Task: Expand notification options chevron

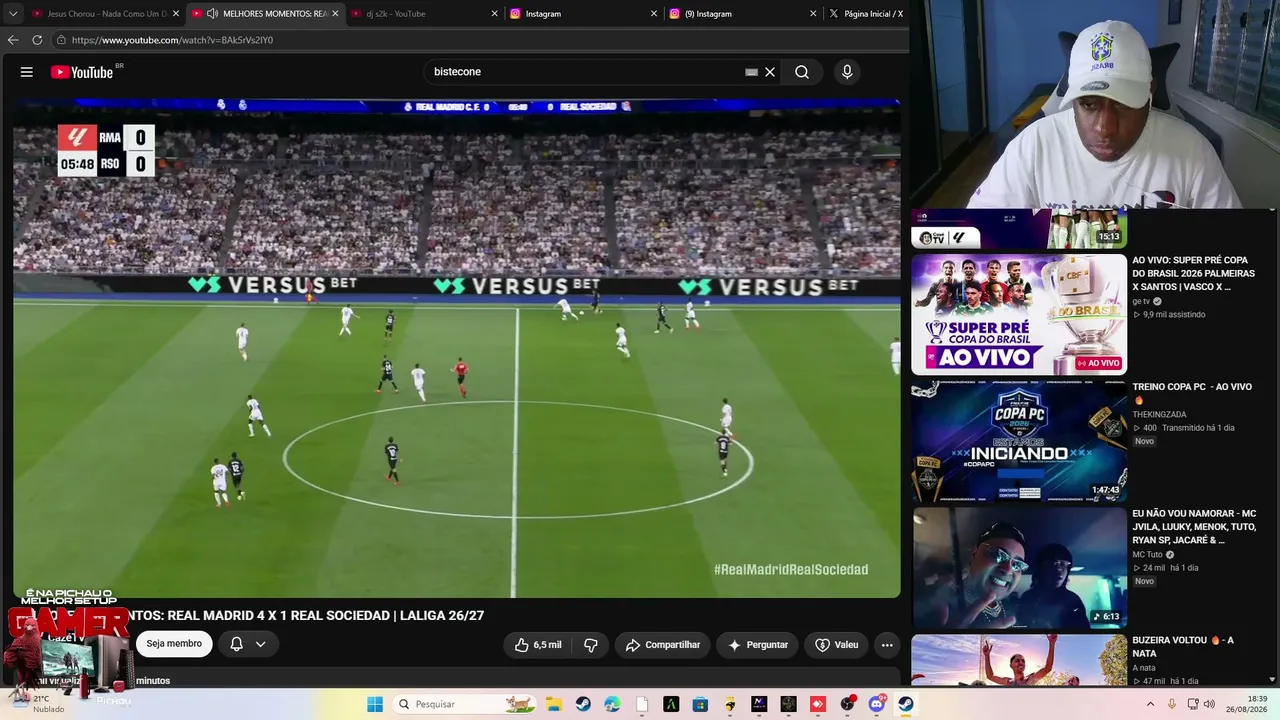Action: (x=260, y=644)
